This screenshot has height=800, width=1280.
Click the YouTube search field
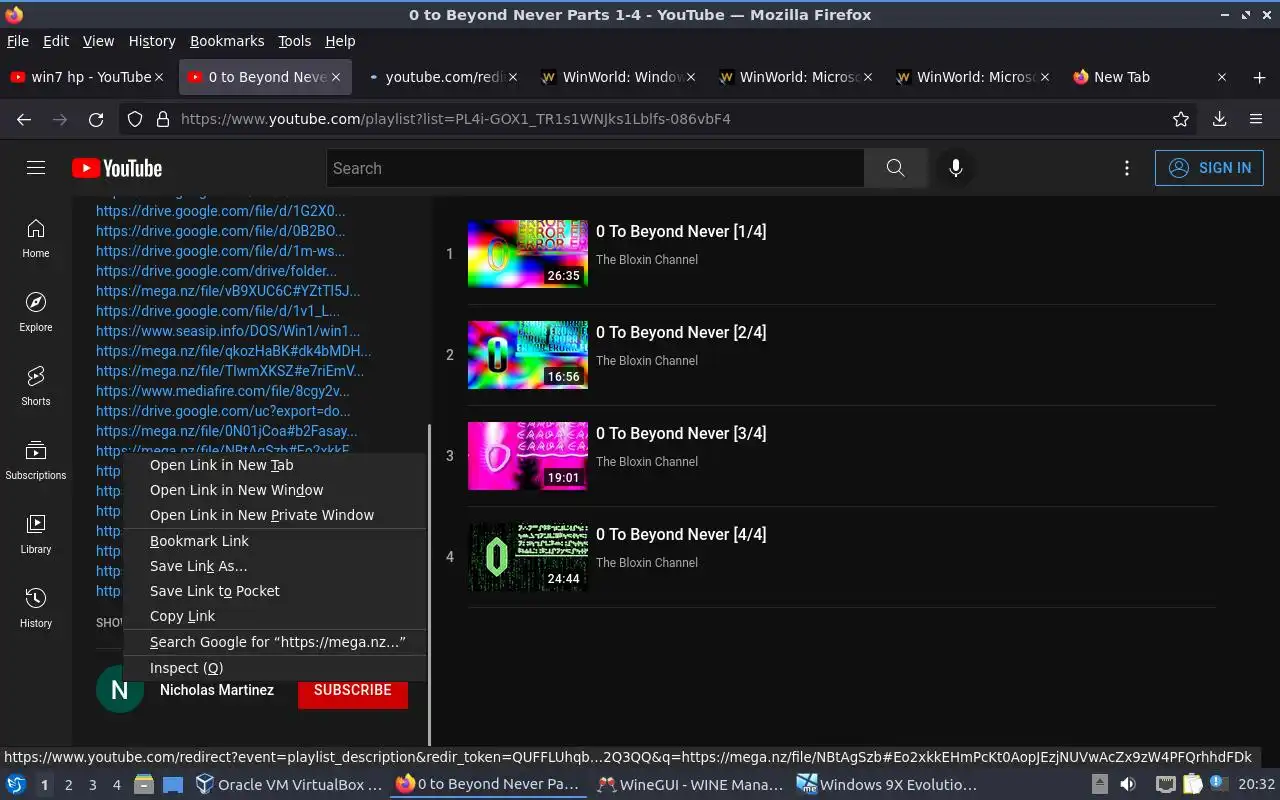pyautogui.click(x=595, y=168)
